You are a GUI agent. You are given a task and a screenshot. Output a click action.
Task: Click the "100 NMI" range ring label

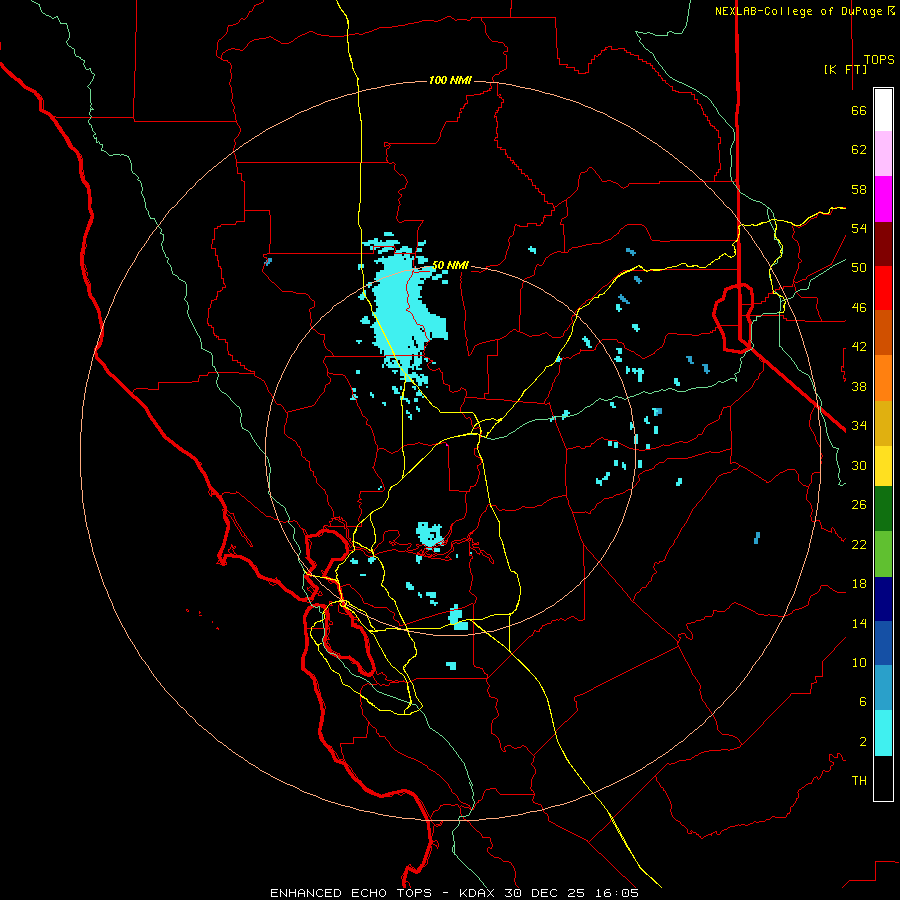450,80
